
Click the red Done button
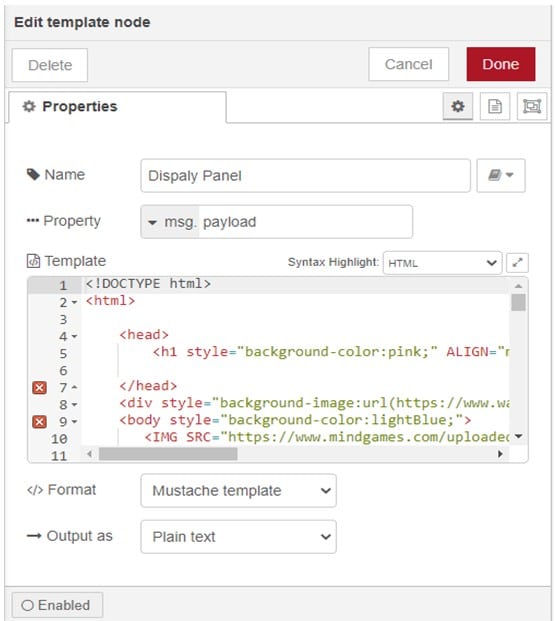point(501,64)
